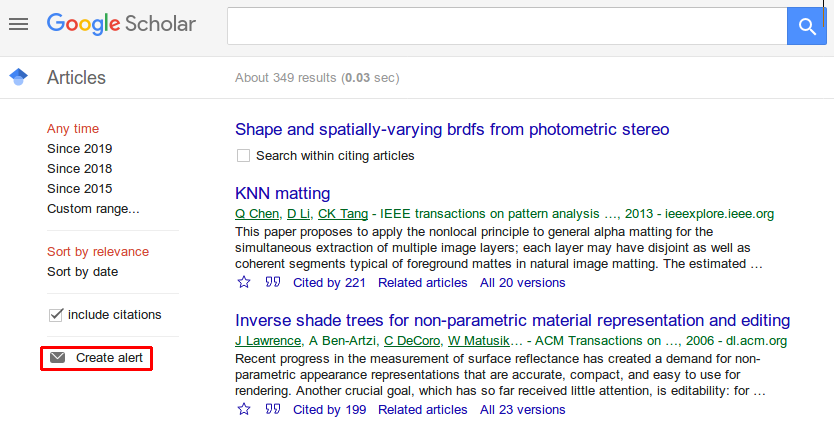
Task: Click author link Q Chen
Action: (257, 214)
